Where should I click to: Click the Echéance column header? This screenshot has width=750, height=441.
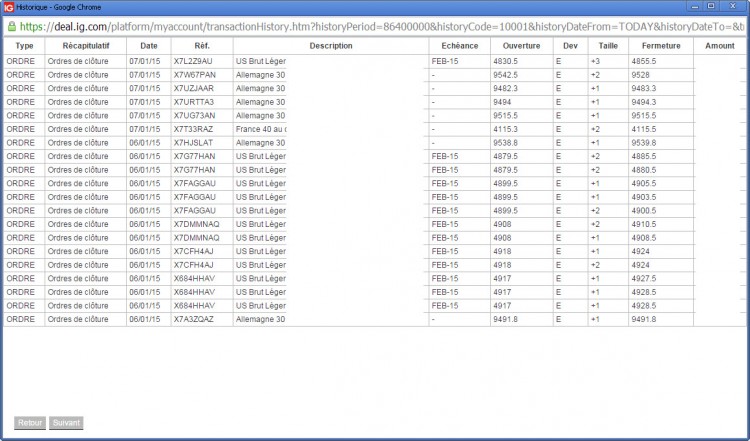coord(460,46)
